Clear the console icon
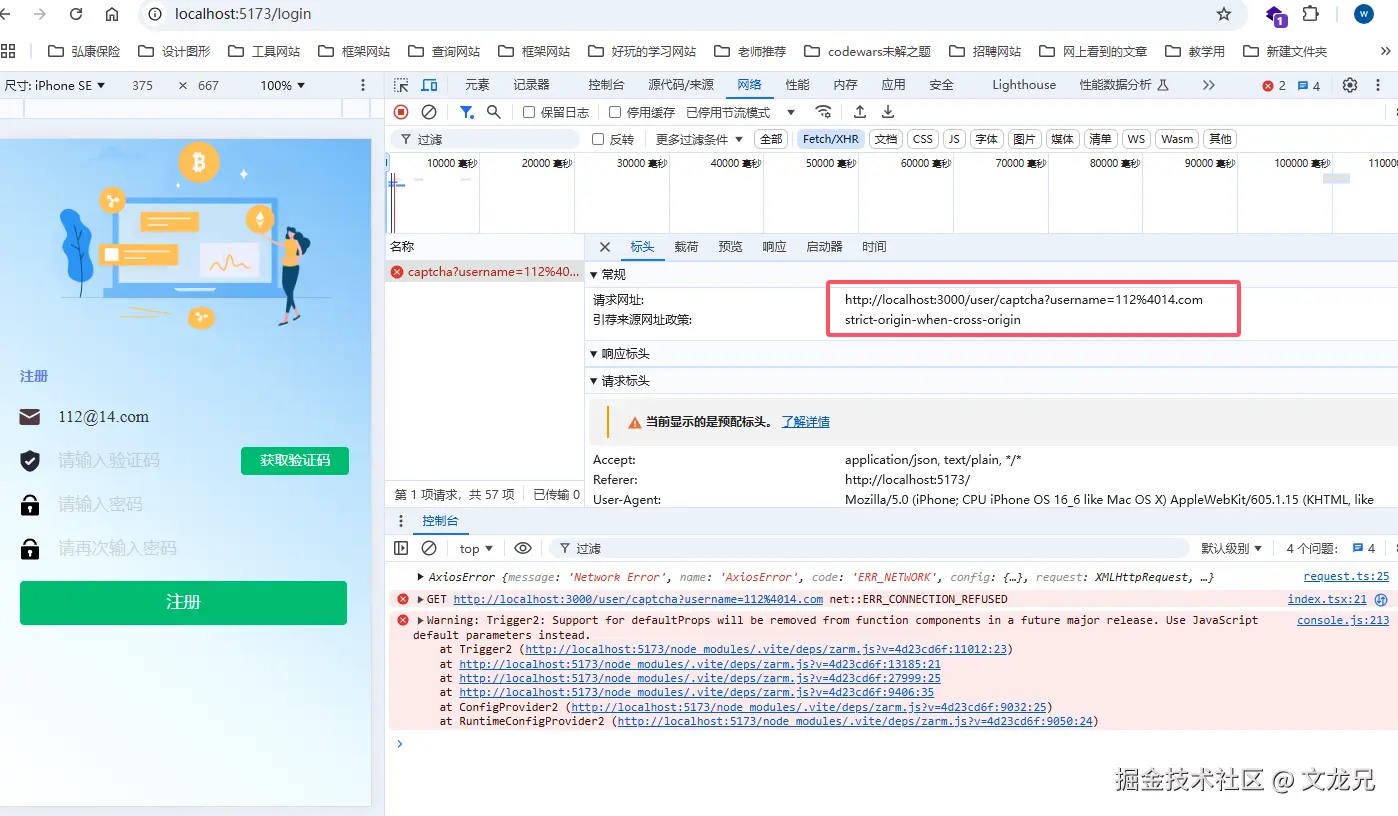1398x816 pixels. pos(429,548)
